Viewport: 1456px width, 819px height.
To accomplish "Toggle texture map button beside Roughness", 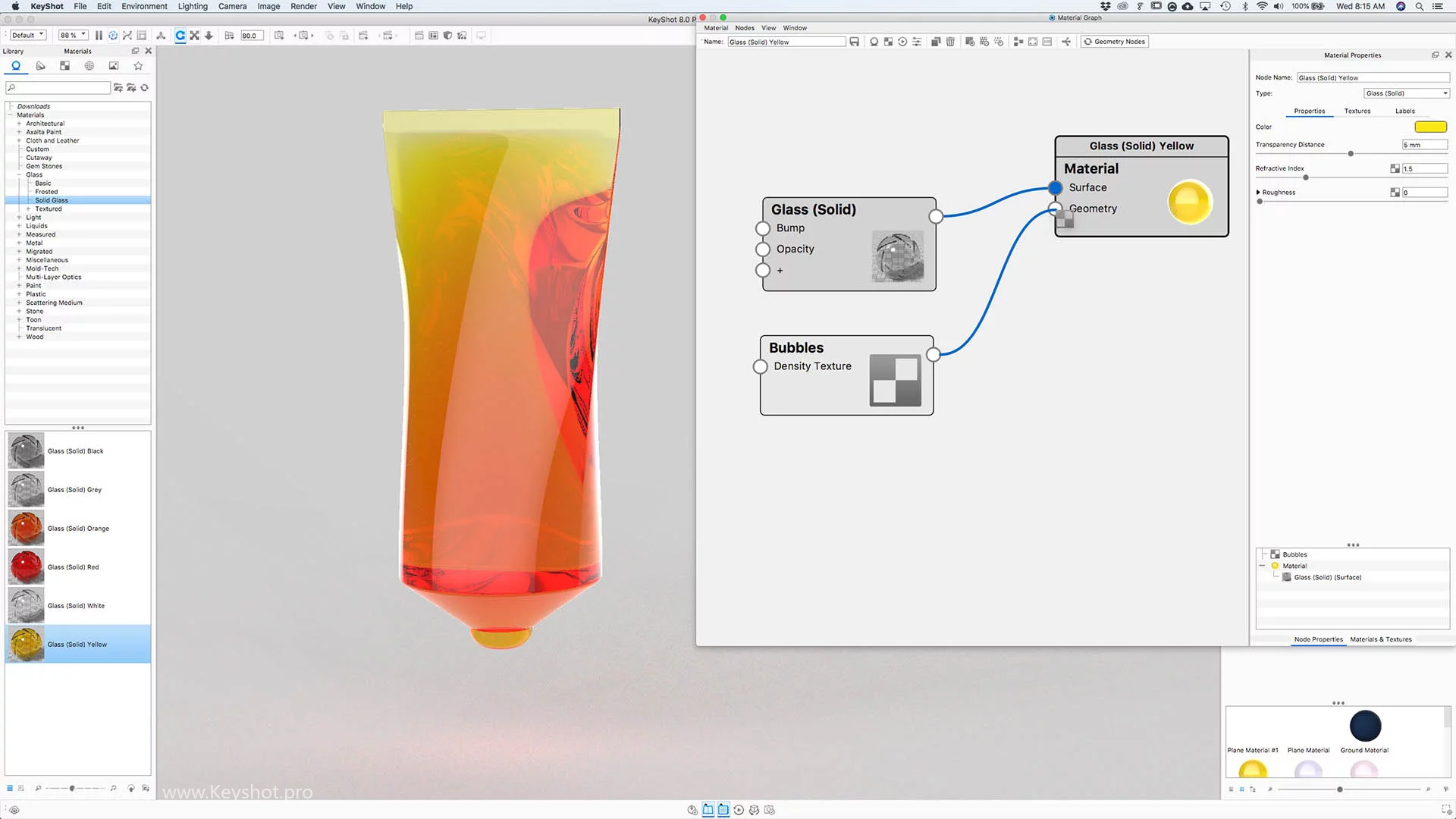I will coord(1395,193).
